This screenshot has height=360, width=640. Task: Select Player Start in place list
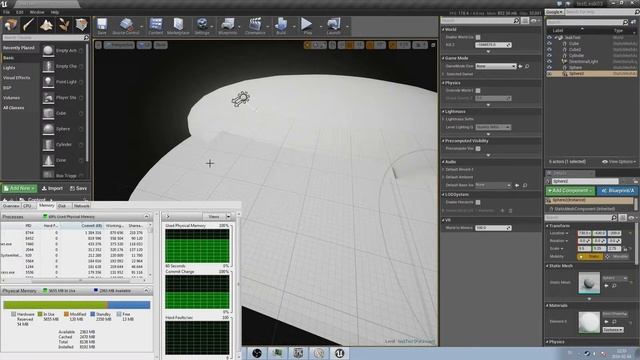[x=63, y=98]
